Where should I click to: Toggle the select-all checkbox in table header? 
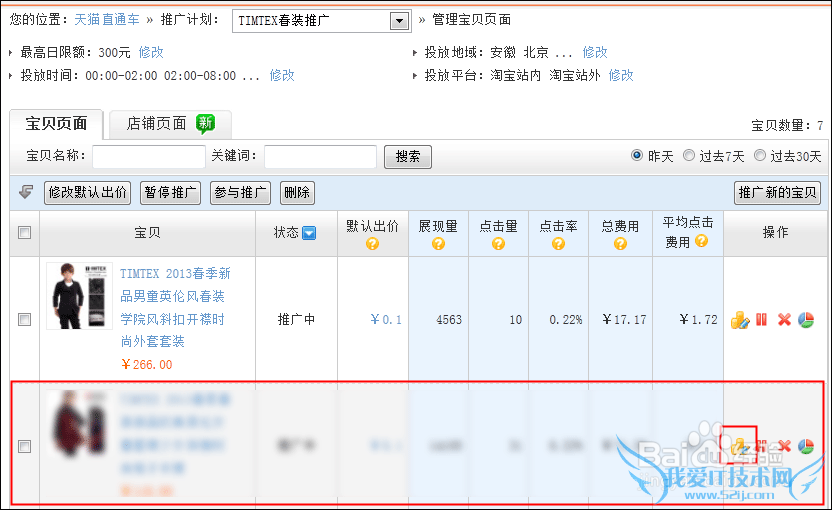tap(24, 232)
